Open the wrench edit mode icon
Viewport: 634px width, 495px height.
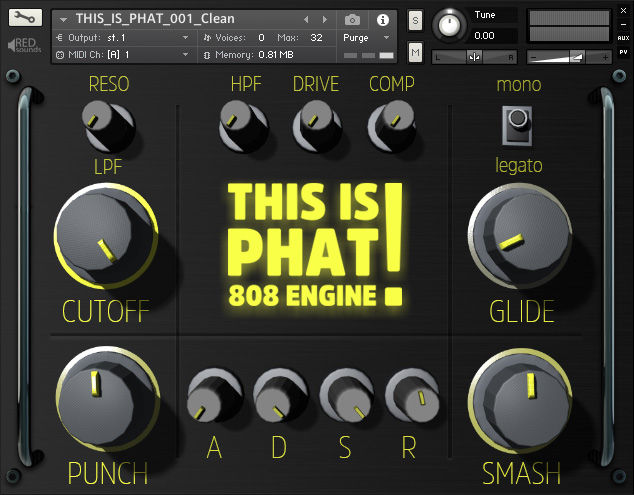tap(26, 19)
